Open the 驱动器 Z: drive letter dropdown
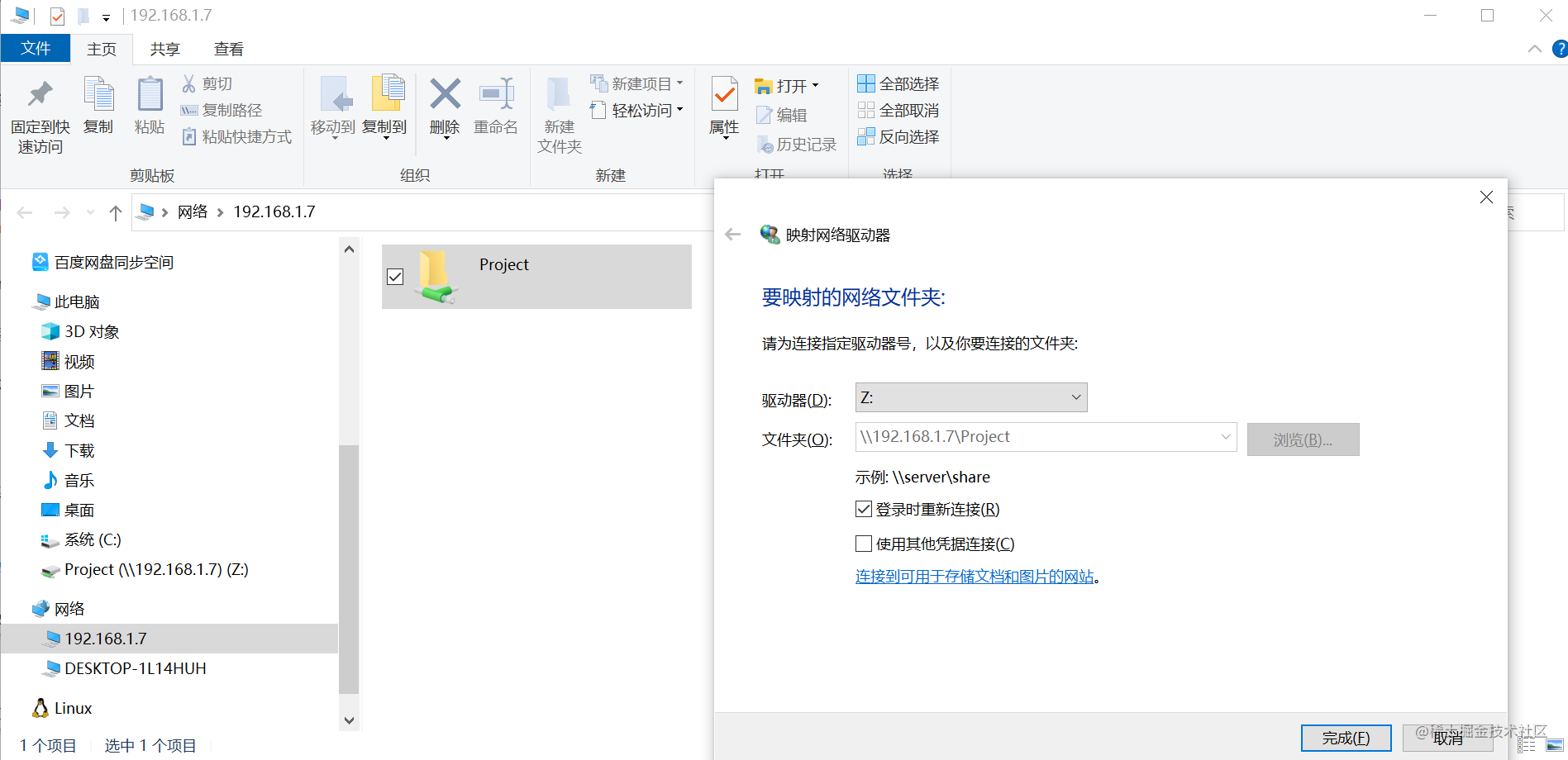Image resolution: width=1568 pixels, height=760 pixels. pos(1075,397)
